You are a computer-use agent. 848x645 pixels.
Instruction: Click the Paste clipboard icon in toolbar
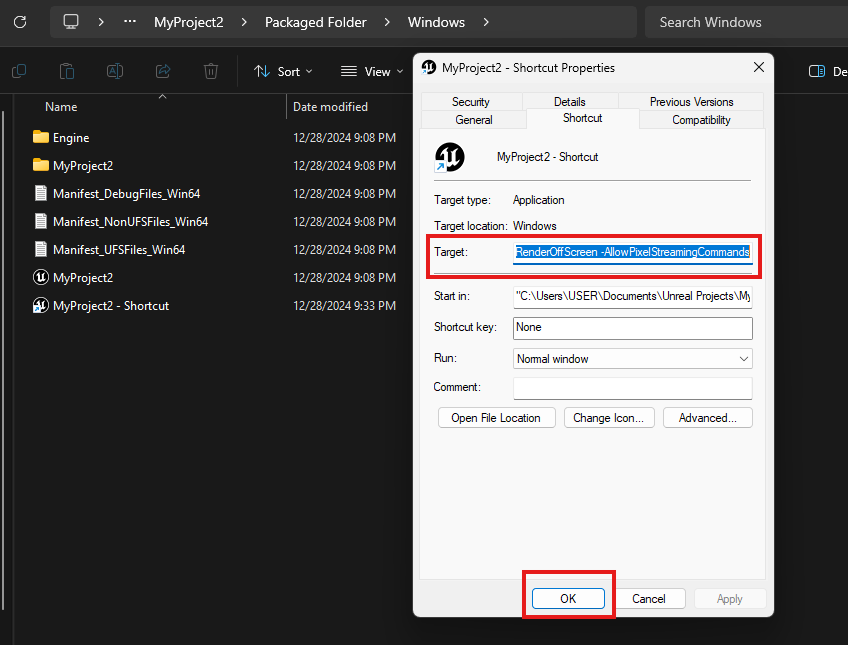point(67,71)
